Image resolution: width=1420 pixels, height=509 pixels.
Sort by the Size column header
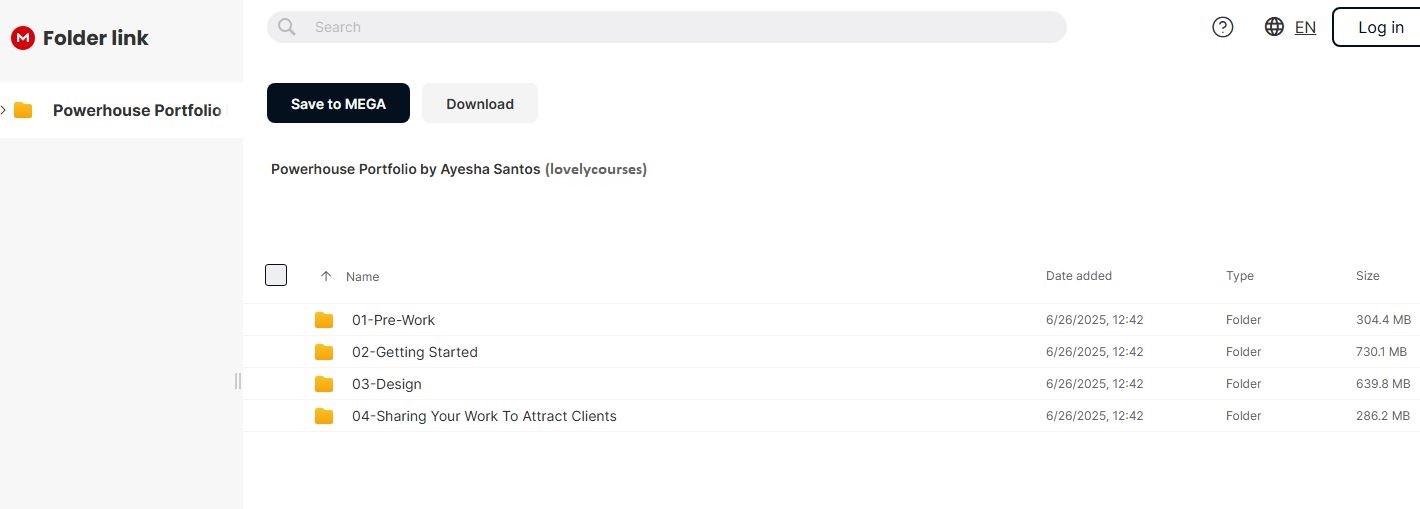(x=1367, y=276)
